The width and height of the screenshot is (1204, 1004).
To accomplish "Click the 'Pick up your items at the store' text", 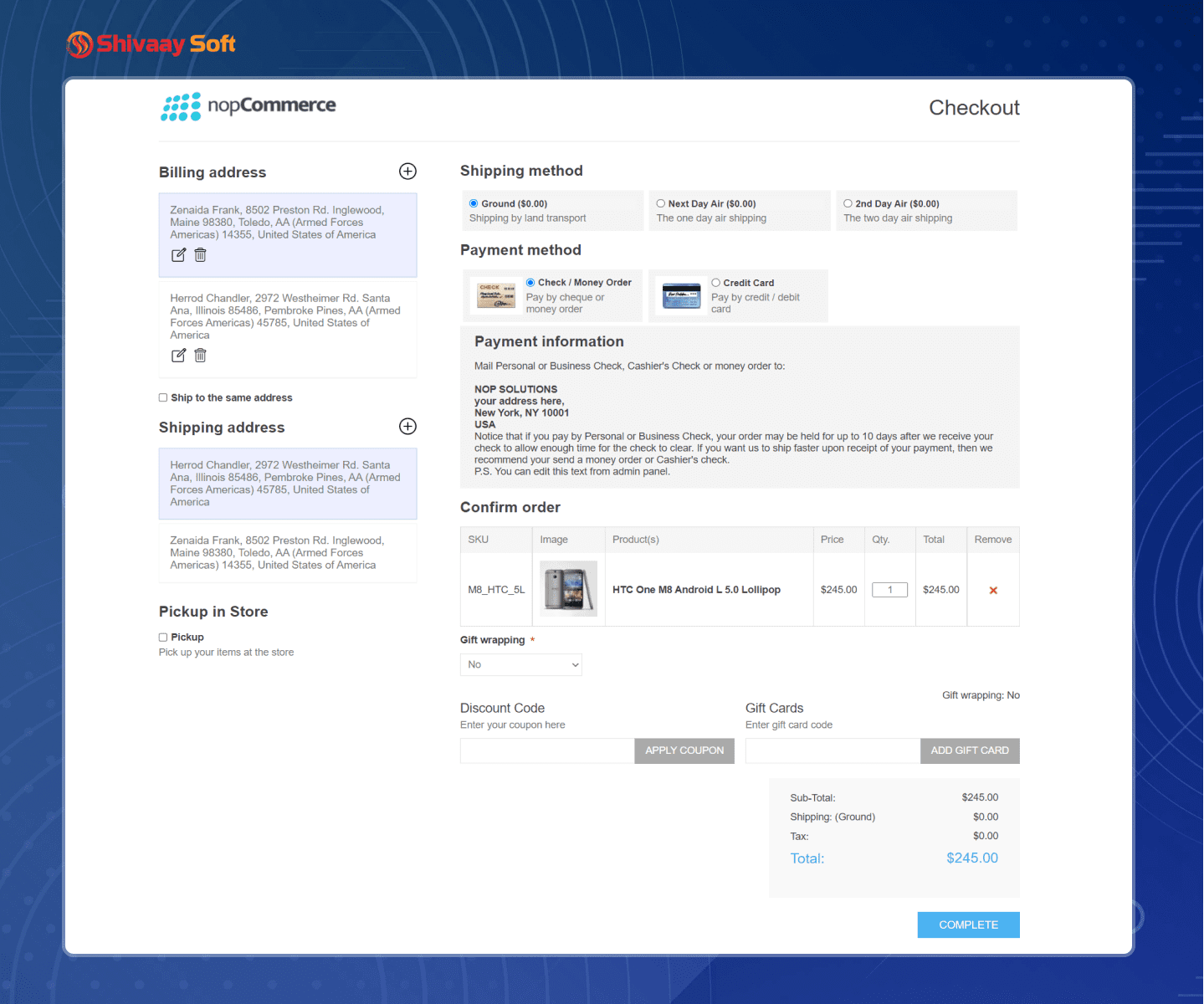I will tap(226, 653).
